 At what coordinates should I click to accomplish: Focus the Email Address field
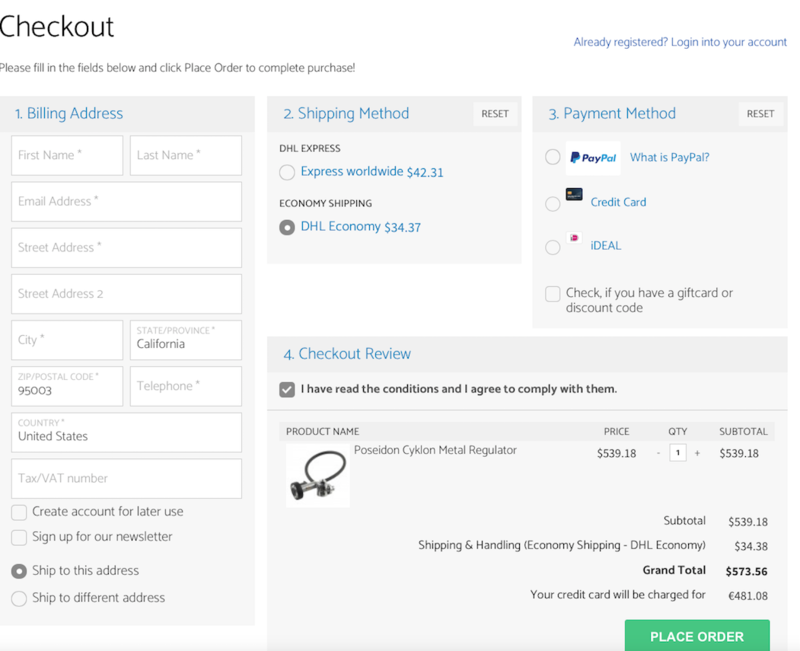(x=127, y=202)
